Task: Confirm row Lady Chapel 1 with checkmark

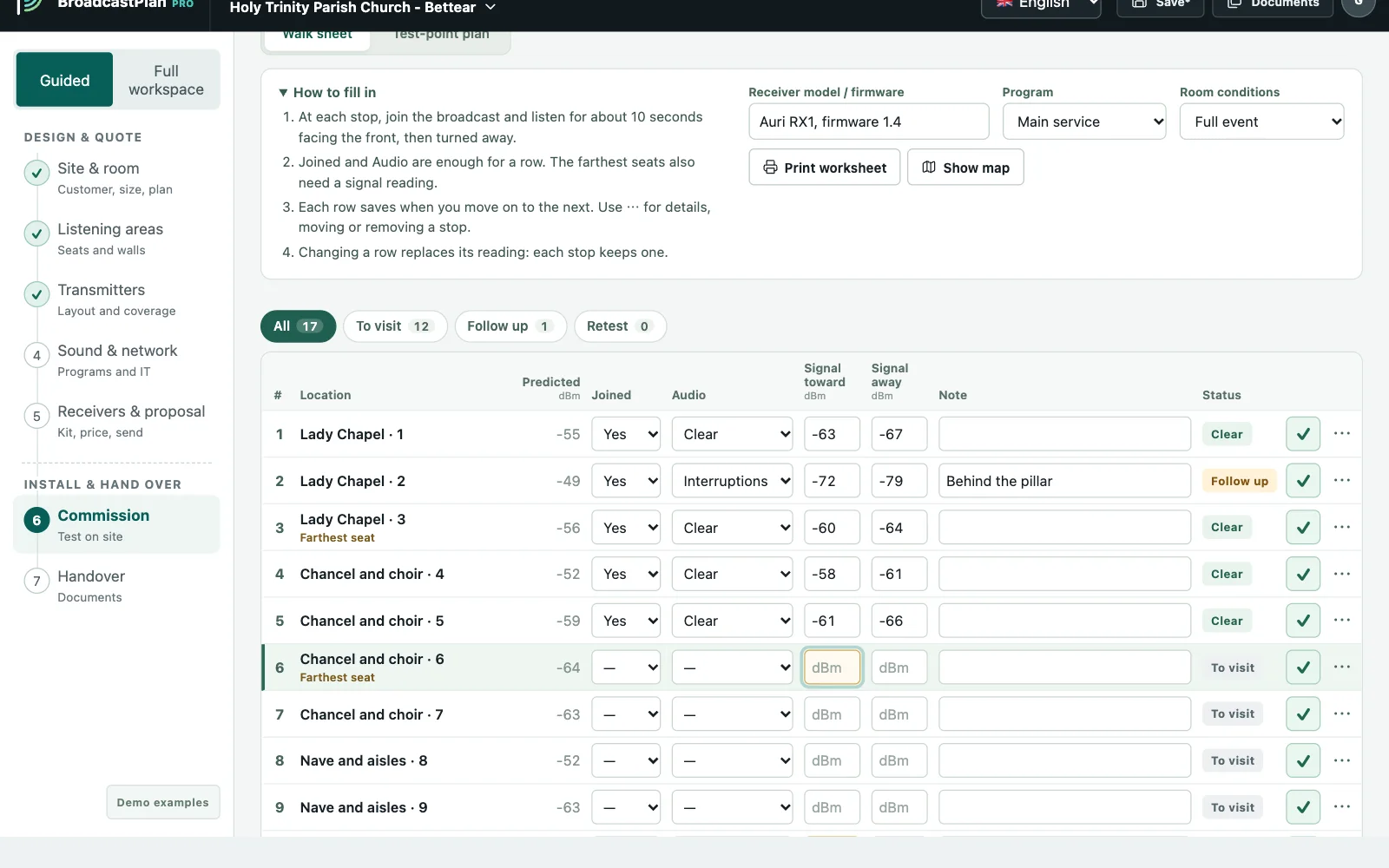Action: [x=1302, y=434]
